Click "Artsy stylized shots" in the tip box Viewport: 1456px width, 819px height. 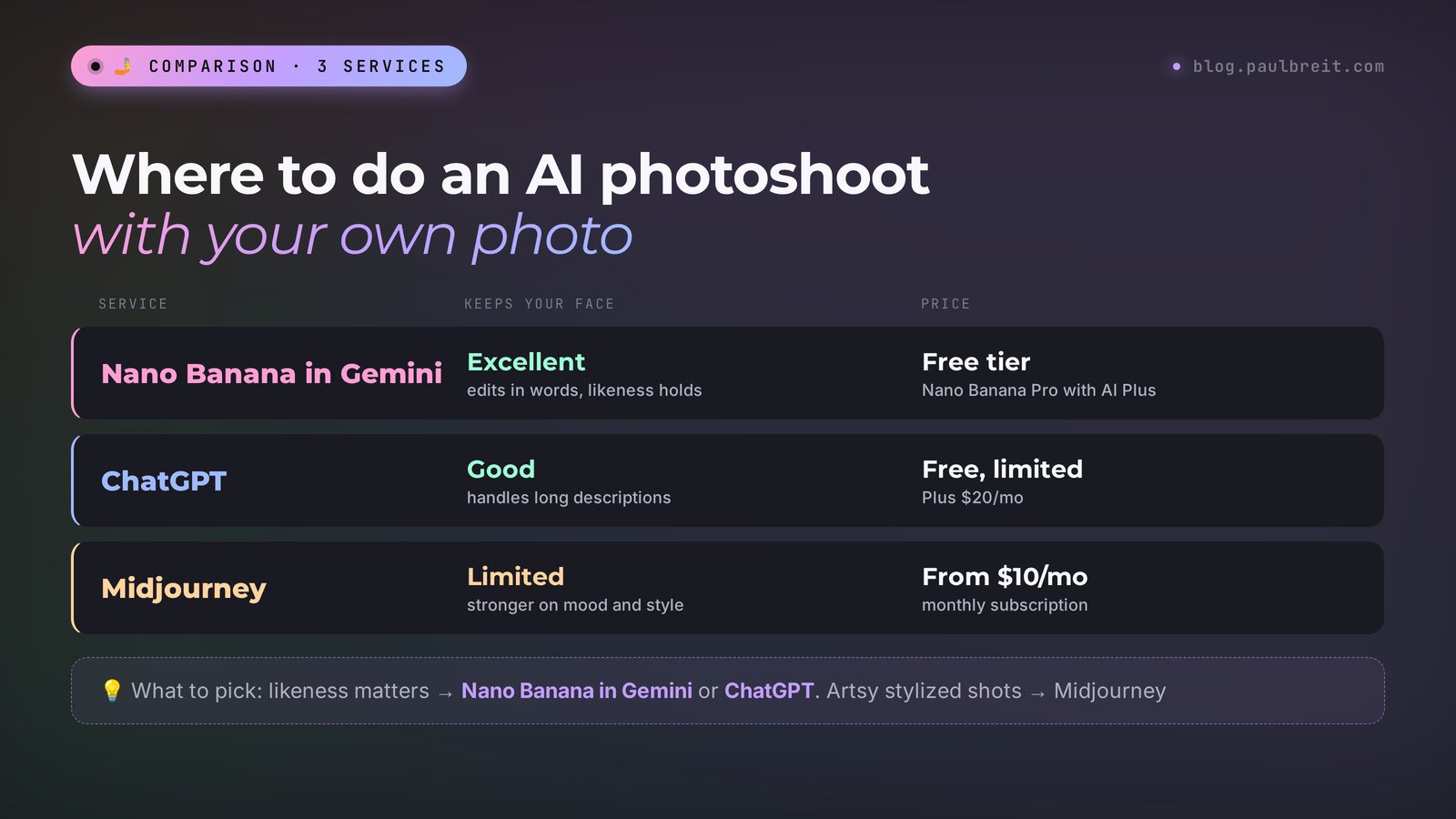click(x=924, y=691)
